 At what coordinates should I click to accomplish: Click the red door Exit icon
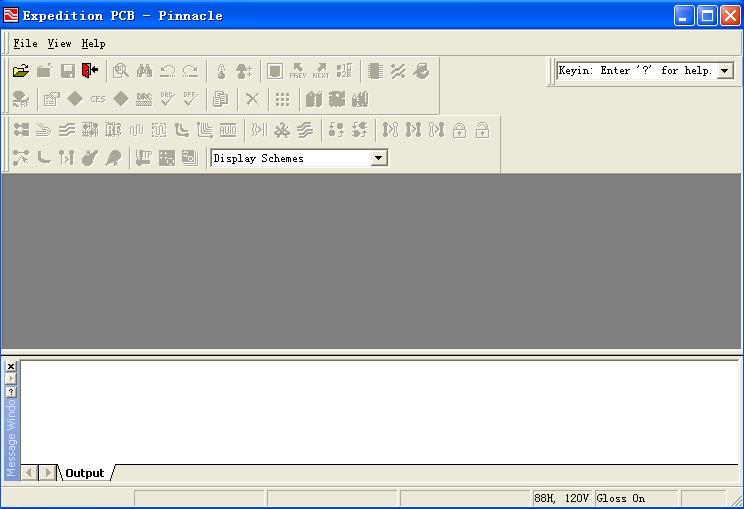(90, 71)
